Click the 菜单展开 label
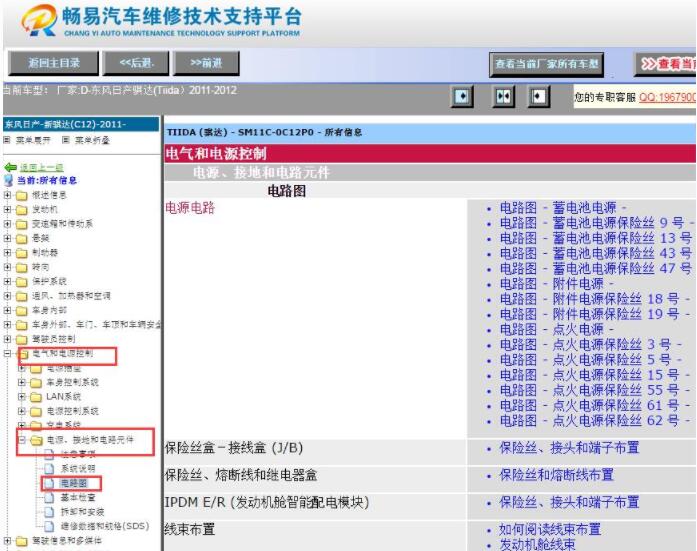This screenshot has width=697, height=551. click(33, 140)
